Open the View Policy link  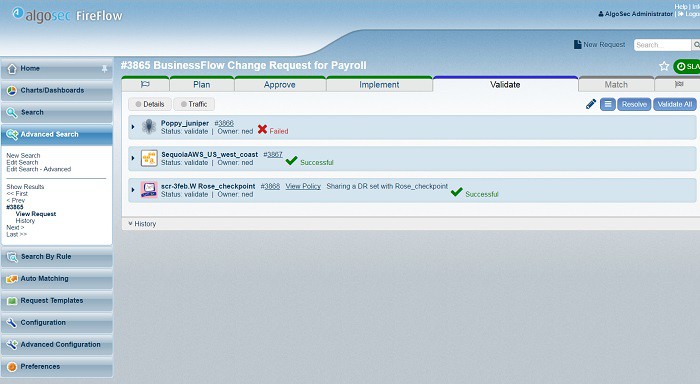(303, 186)
